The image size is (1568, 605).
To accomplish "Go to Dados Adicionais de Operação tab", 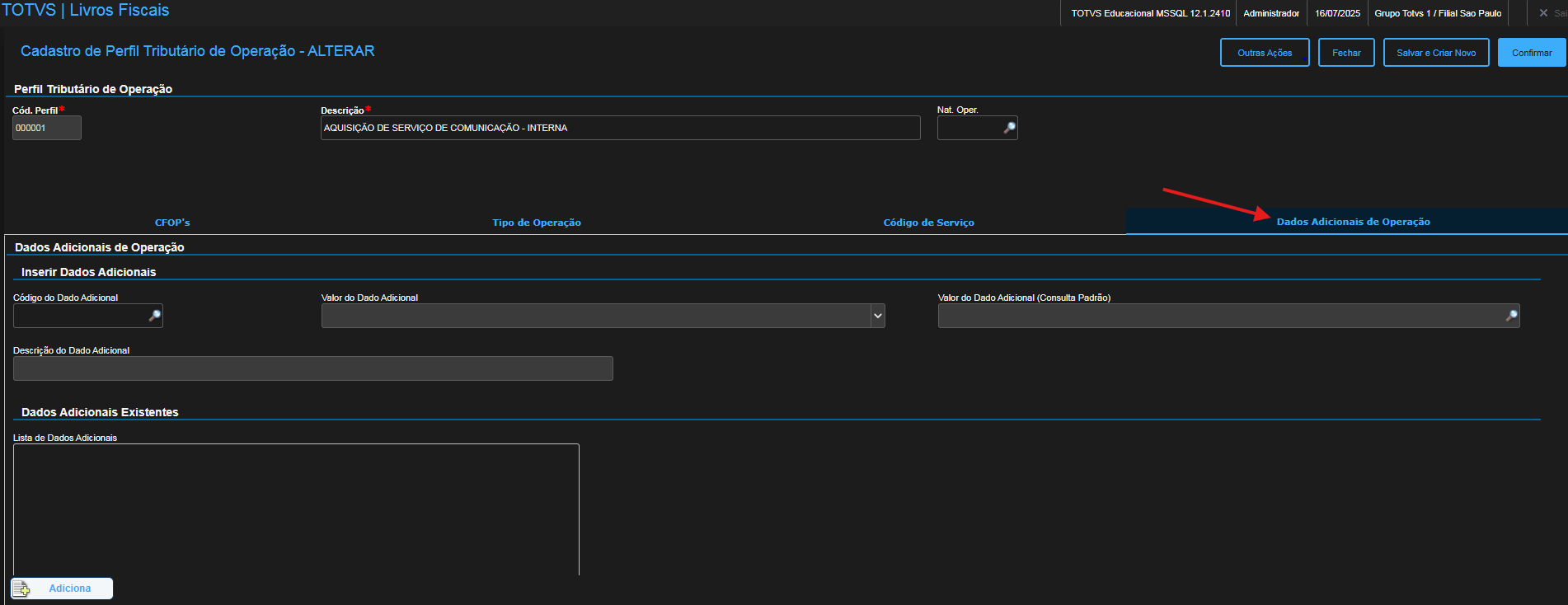I will (1353, 222).
